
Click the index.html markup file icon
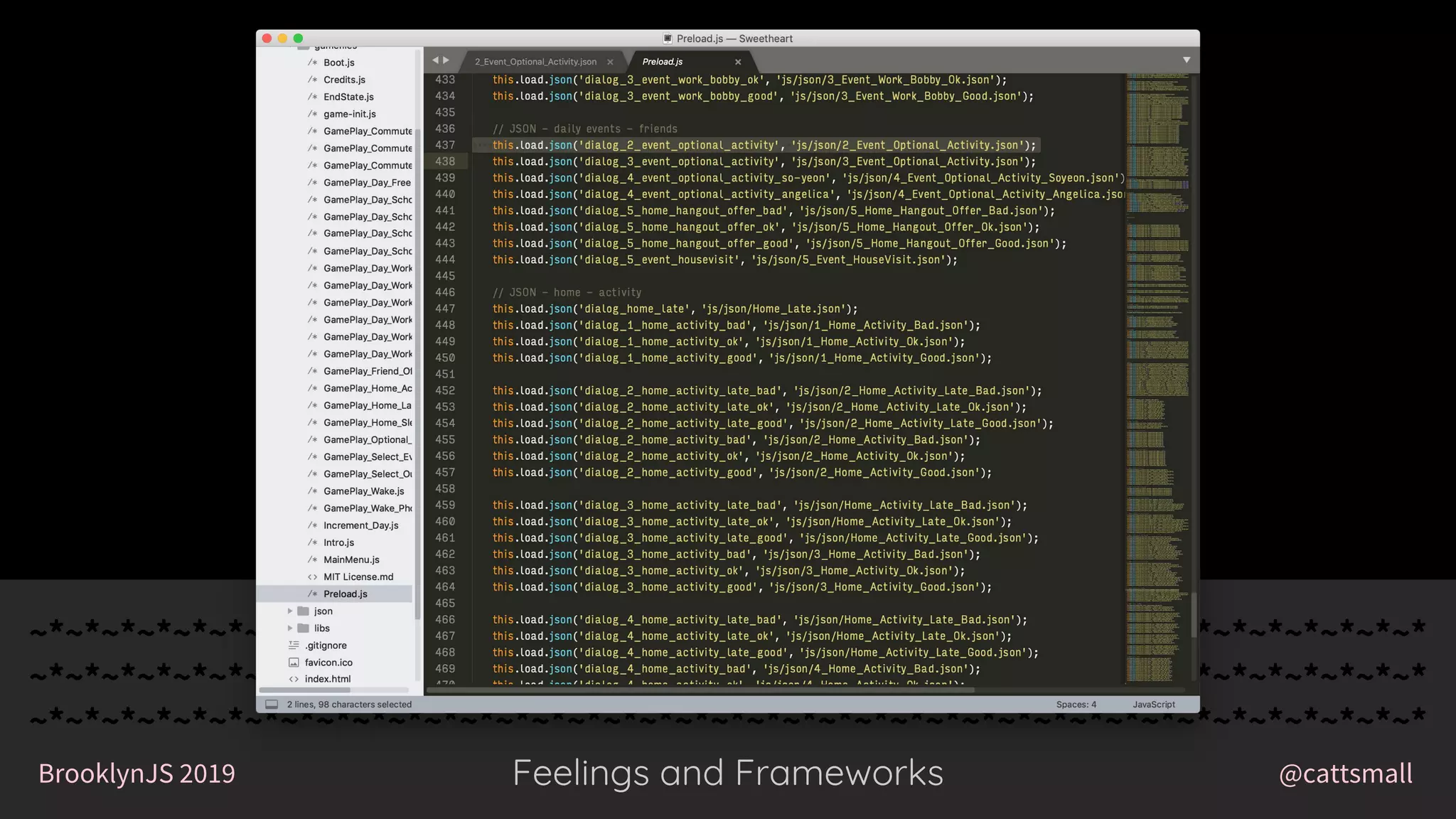pos(294,679)
